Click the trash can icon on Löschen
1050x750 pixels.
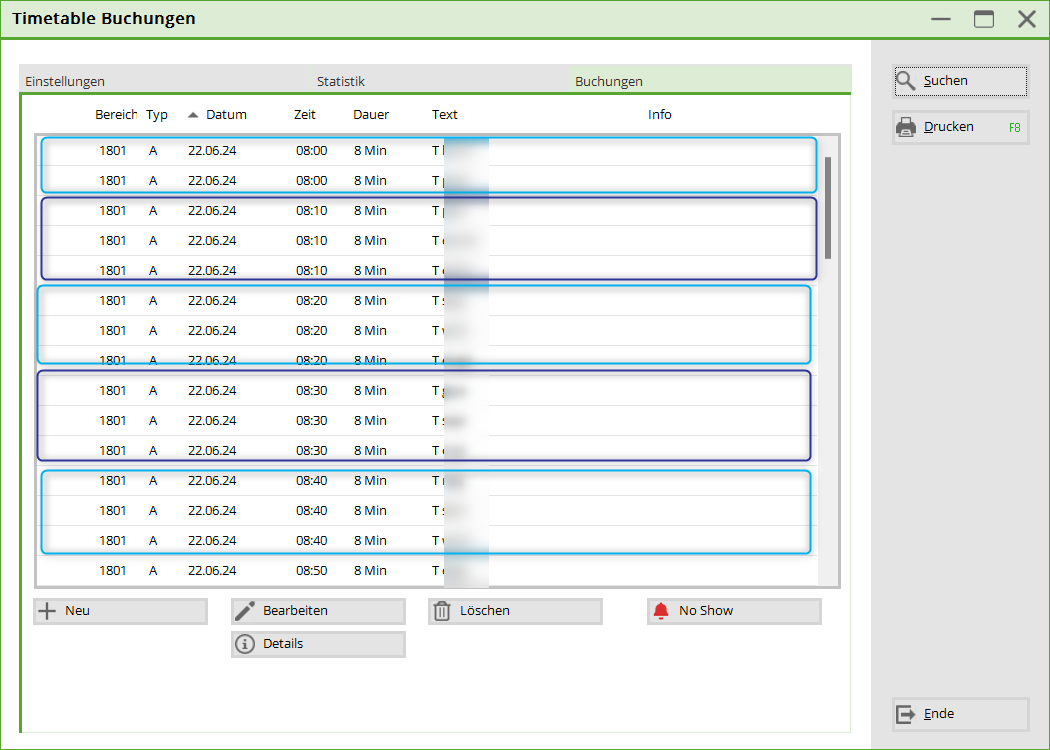tap(442, 611)
